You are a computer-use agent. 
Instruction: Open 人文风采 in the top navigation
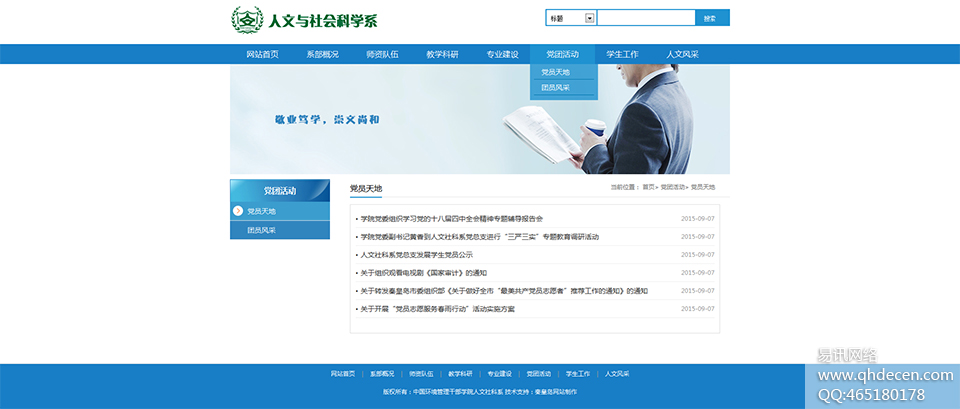click(x=683, y=54)
